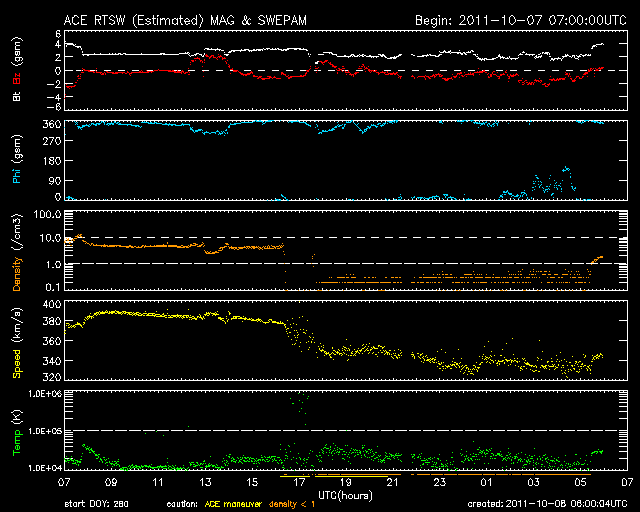Click the '1.0E+06' tick on the Temp axis
Viewport: 640px width, 512px height.
45,394
